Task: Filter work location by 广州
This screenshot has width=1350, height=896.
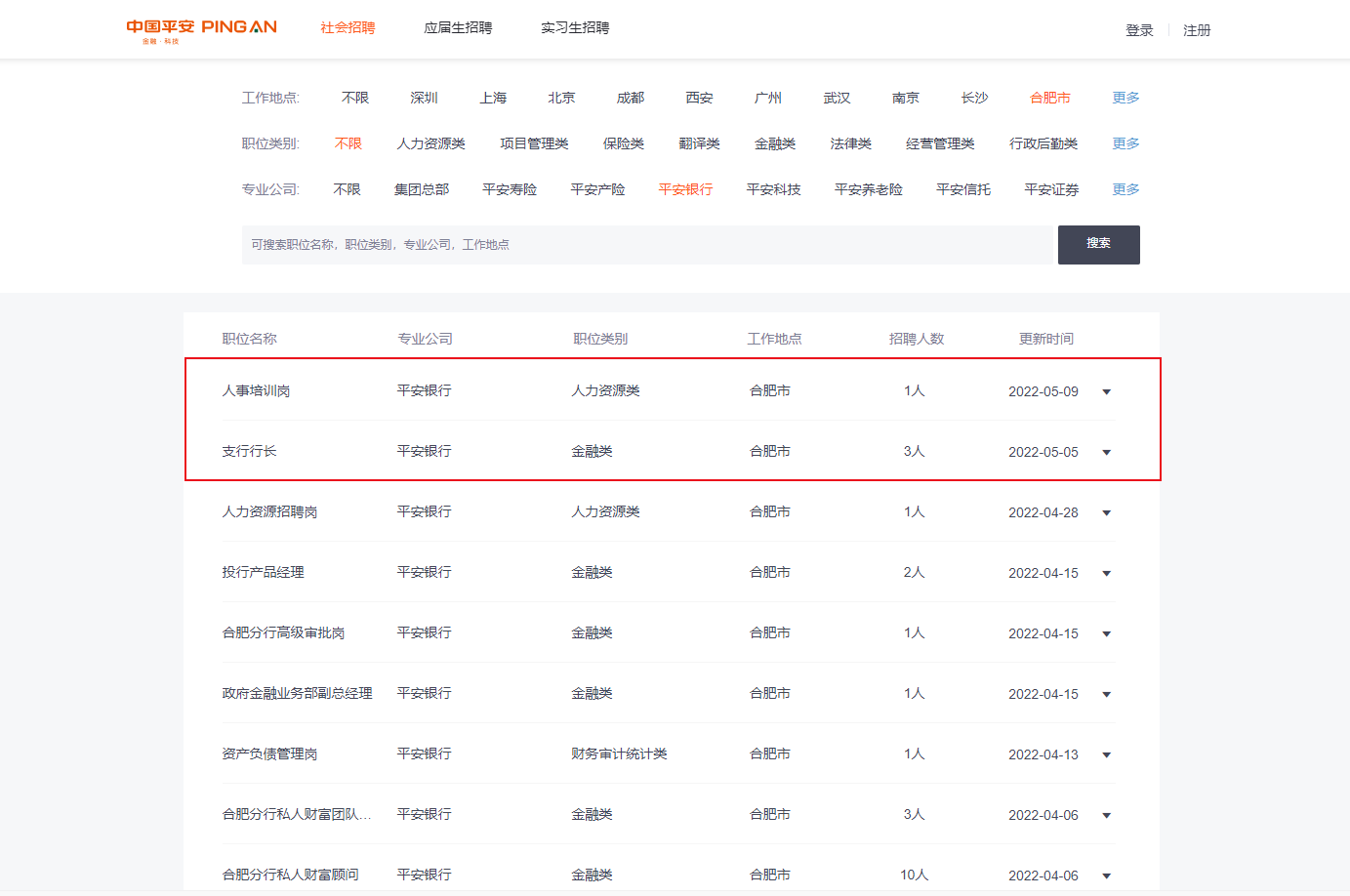Action: coord(768,98)
